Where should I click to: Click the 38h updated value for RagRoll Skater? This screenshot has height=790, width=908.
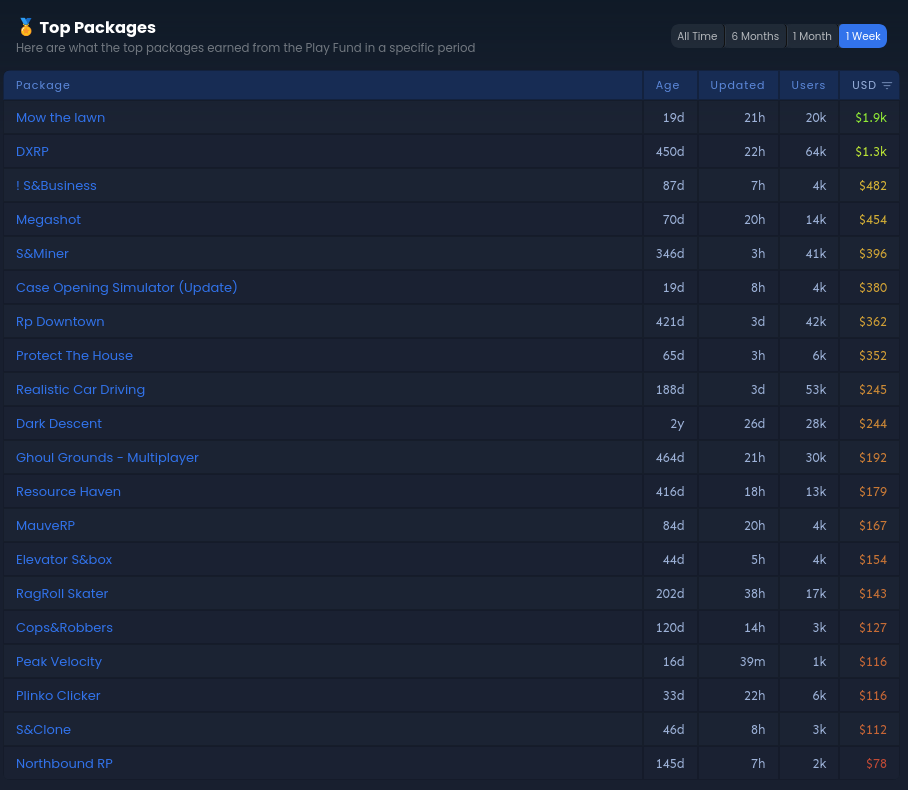754,594
